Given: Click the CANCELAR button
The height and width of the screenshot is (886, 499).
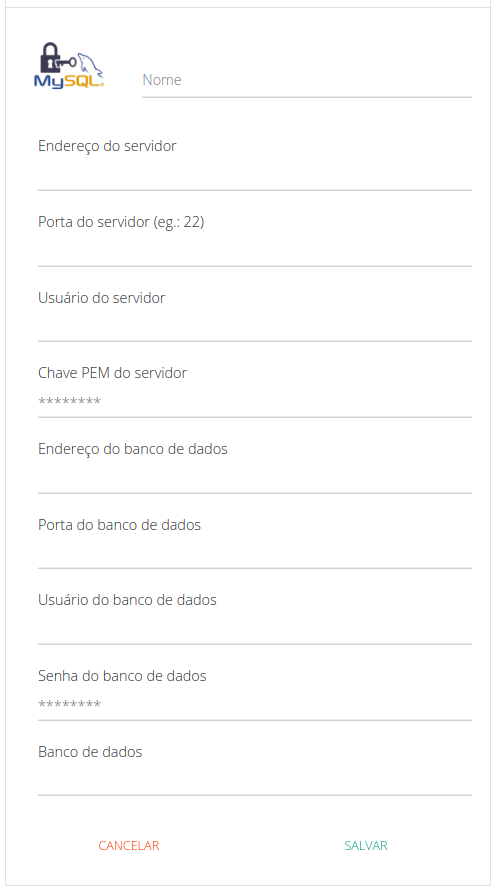Looking at the screenshot, I should click(129, 845).
